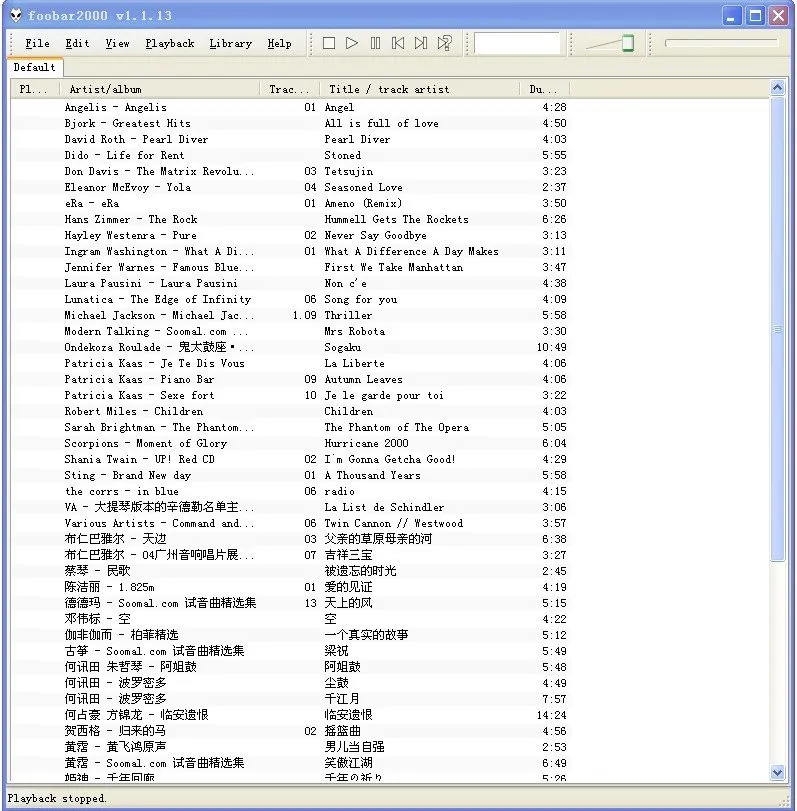Viewport: 797px width, 811px height.
Task: Adjust the volume slider handle
Action: (628, 43)
